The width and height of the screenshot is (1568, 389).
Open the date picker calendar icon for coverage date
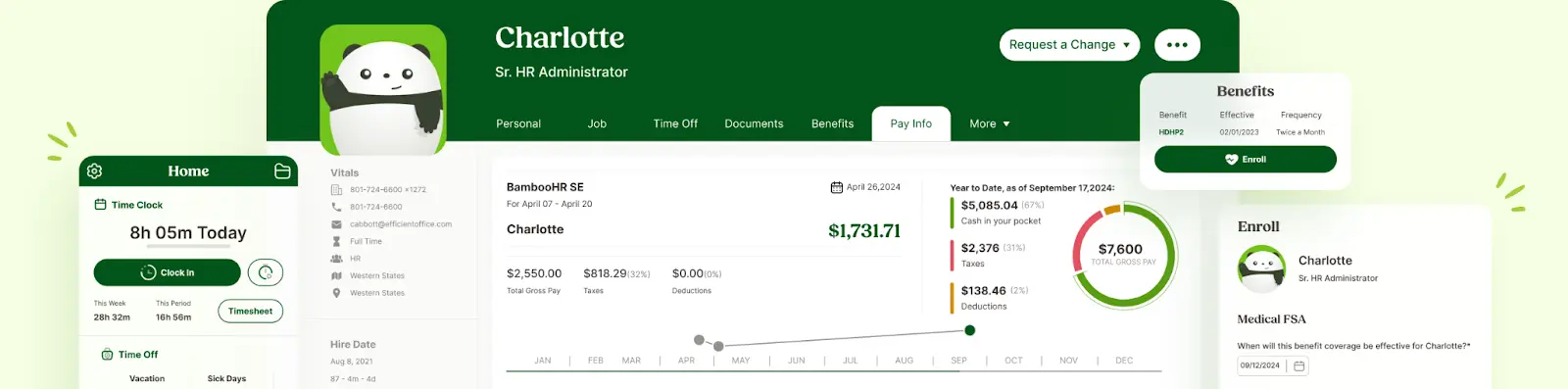(x=1299, y=365)
